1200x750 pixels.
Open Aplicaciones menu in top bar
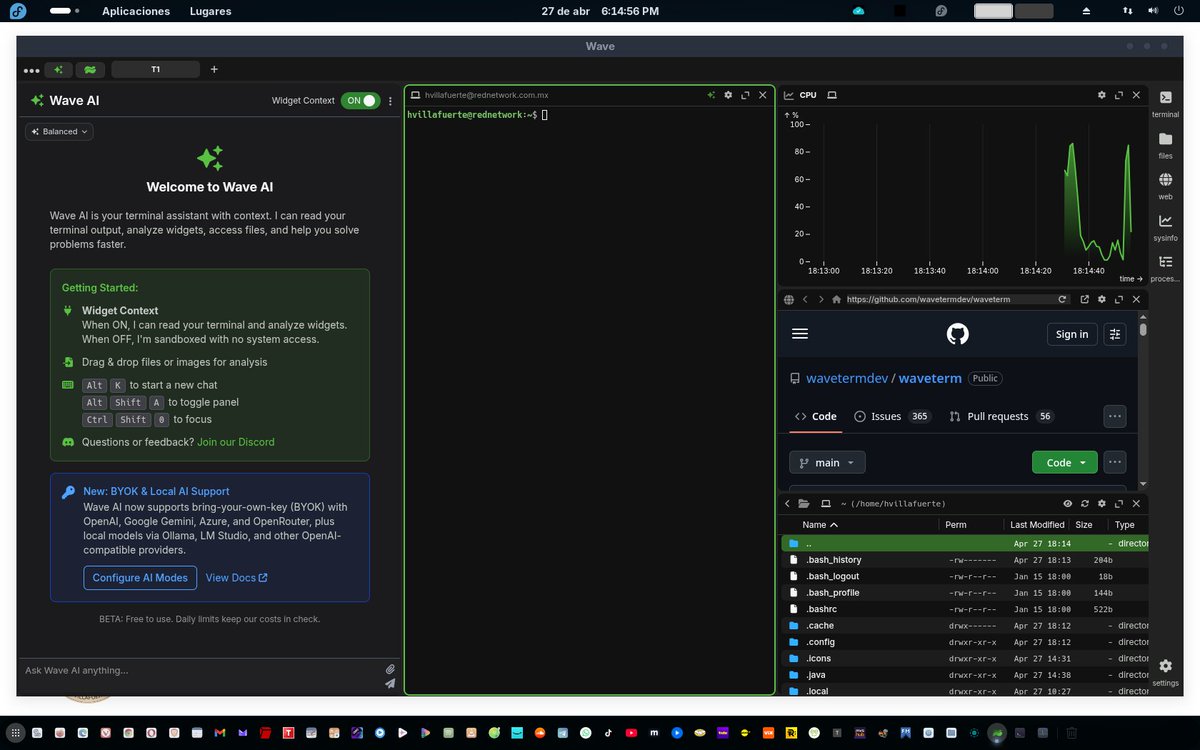click(x=136, y=11)
